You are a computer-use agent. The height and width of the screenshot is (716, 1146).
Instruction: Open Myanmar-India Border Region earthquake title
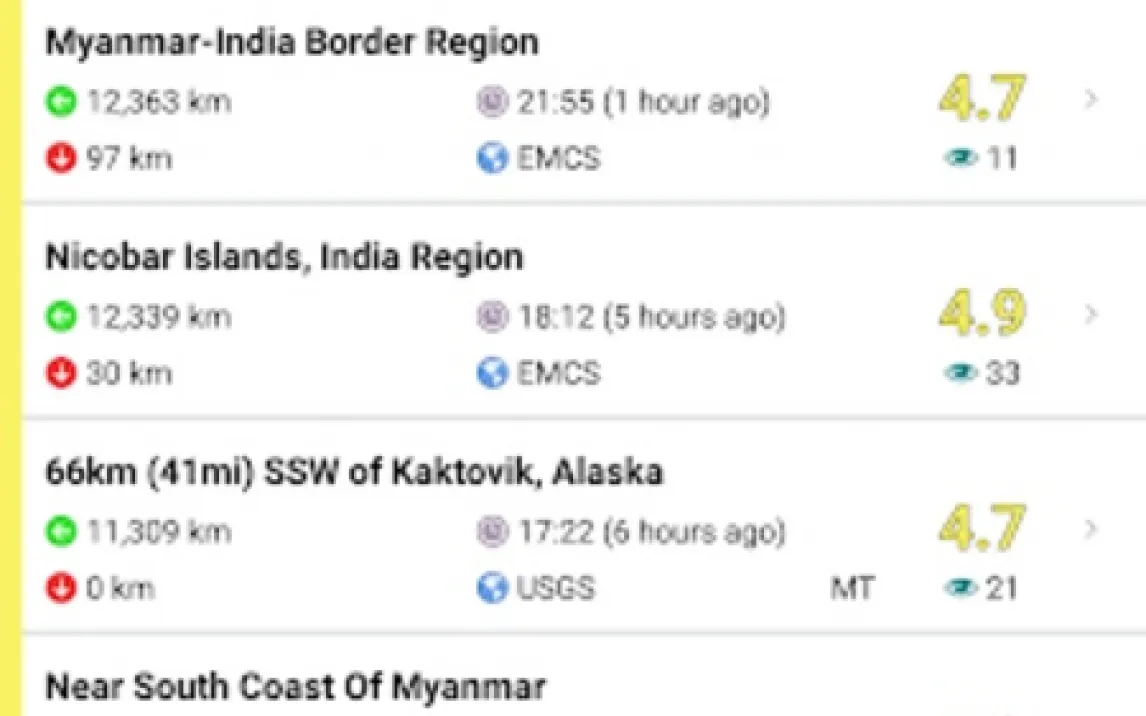292,43
